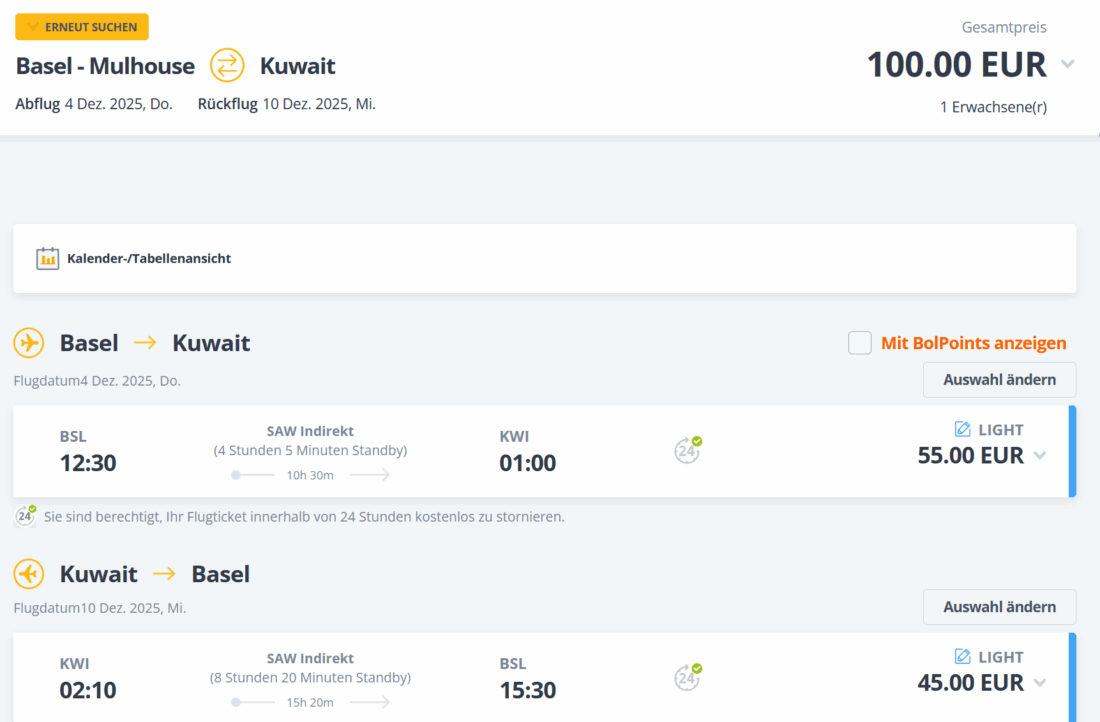Expand the 45.00 EUR fare details arrow
The image size is (1100, 722).
[x=1040, y=683]
